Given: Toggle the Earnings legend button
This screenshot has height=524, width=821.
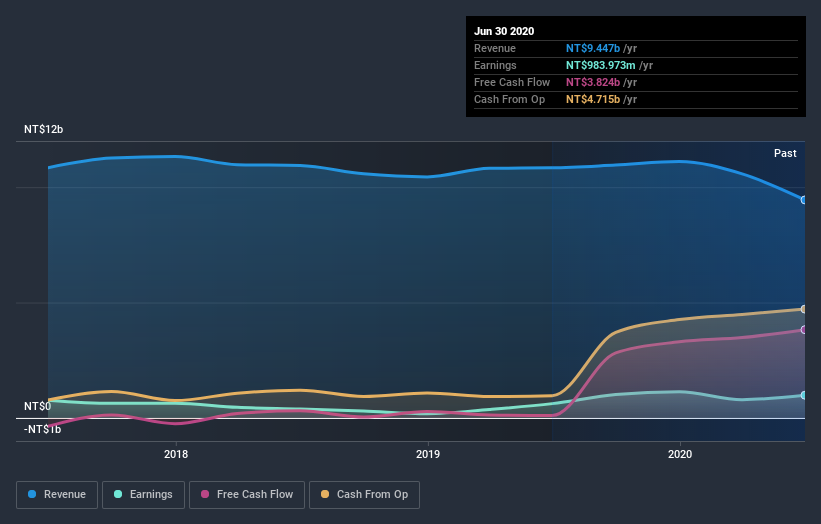Looking at the screenshot, I should click(143, 495).
